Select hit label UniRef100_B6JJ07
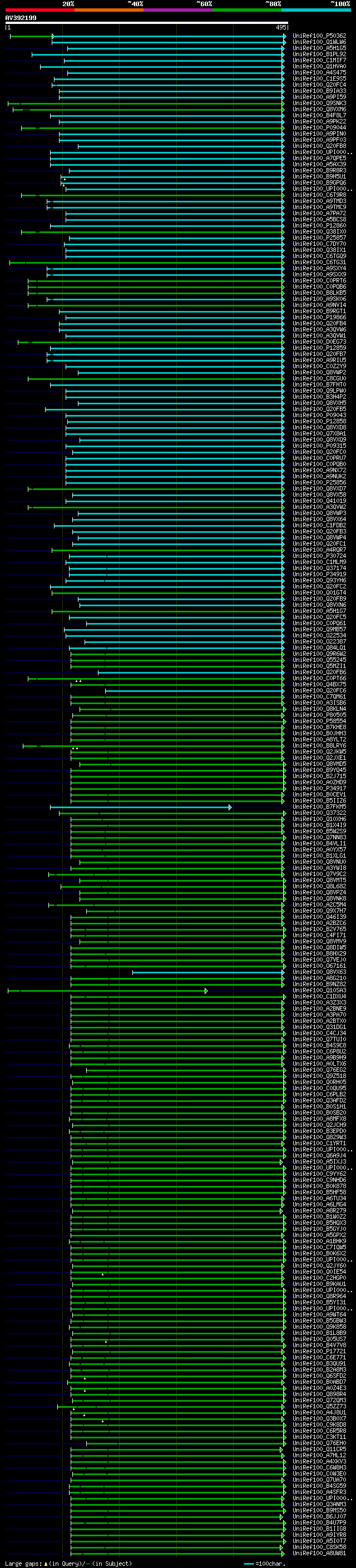Screen dimensions: 356x1568 319,1517
